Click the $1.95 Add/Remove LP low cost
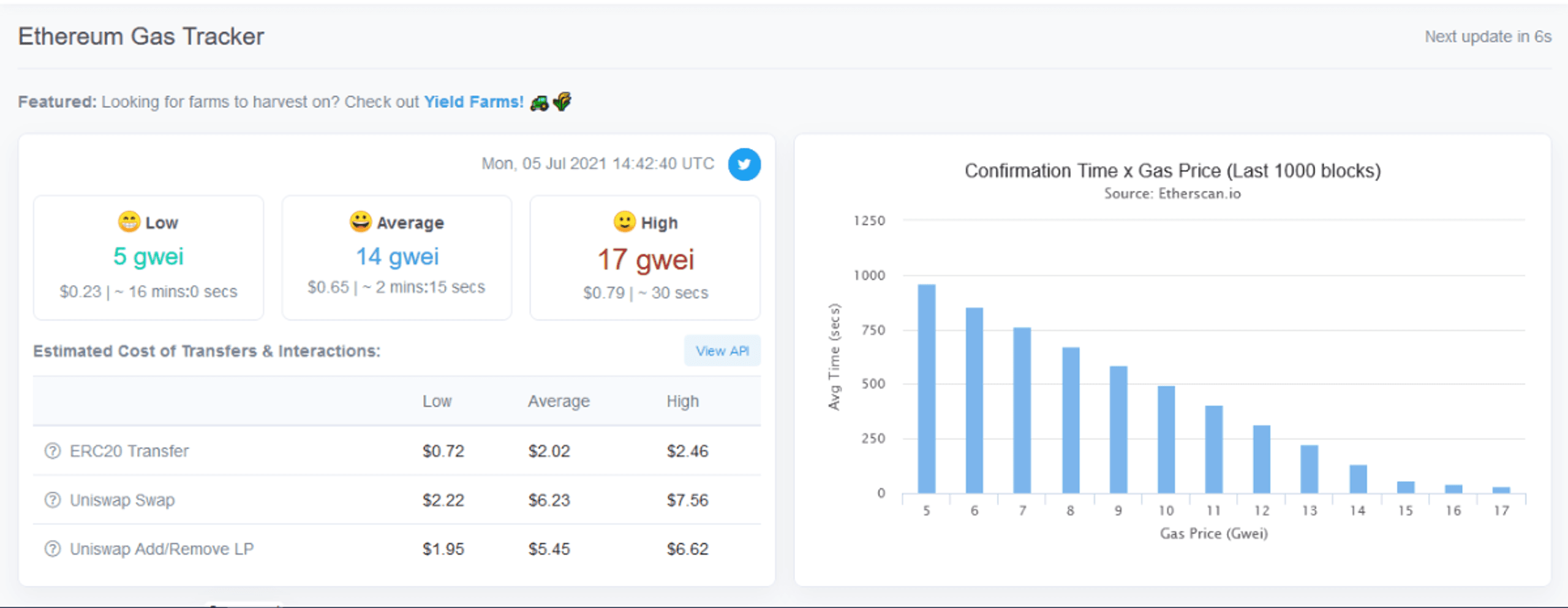 coord(443,549)
